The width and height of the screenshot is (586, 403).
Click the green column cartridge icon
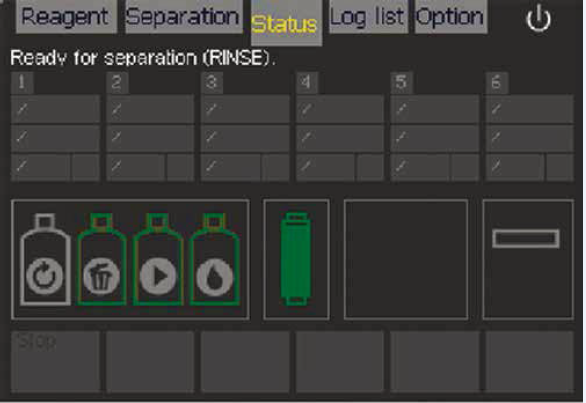296,259
